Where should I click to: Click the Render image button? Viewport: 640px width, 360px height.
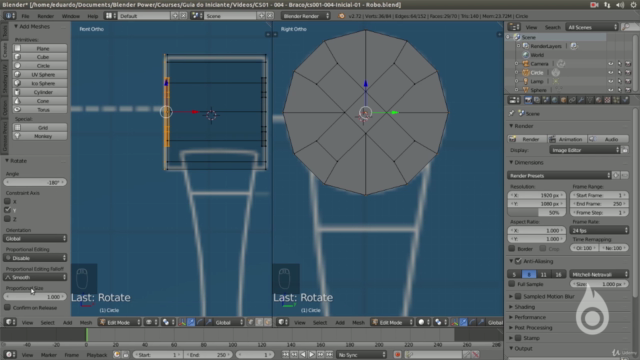527,139
